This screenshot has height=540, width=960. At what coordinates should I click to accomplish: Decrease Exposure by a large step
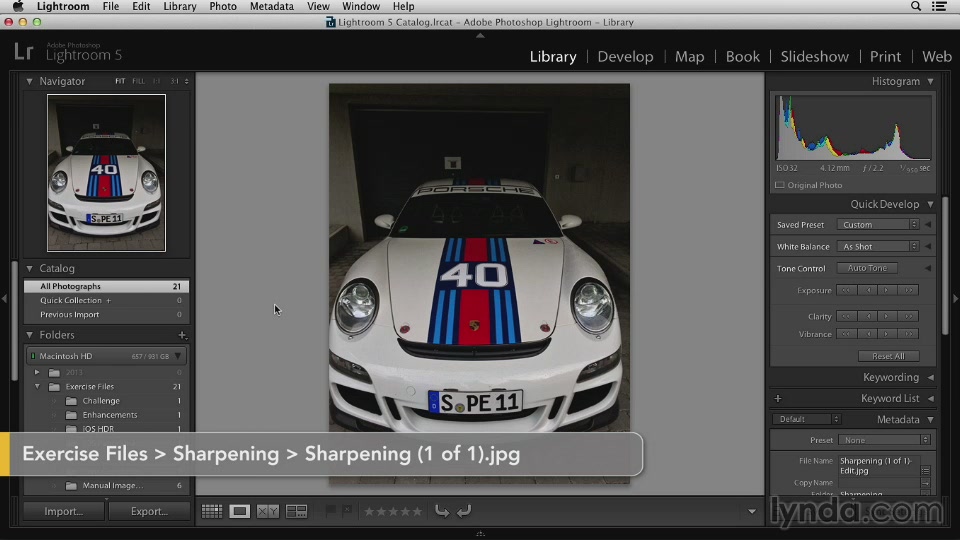[x=846, y=290]
